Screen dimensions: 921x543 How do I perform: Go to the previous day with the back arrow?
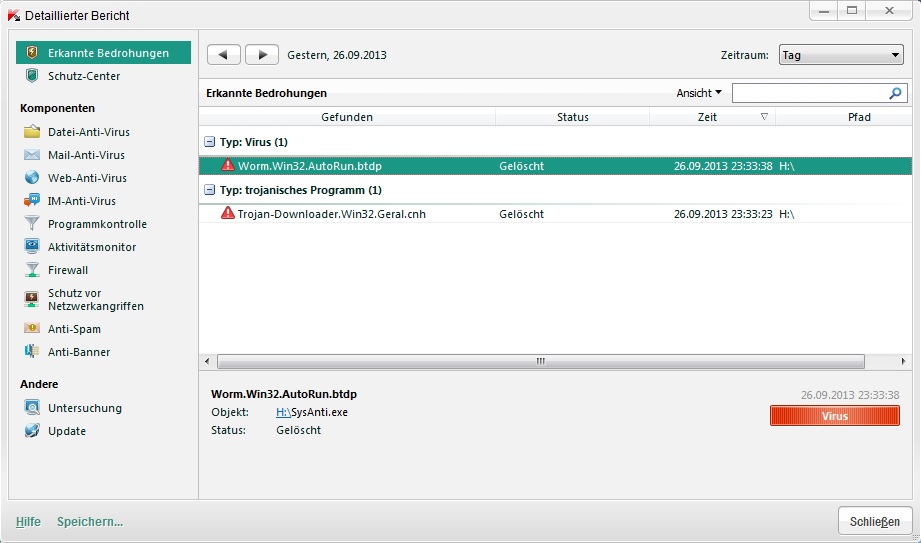click(224, 55)
